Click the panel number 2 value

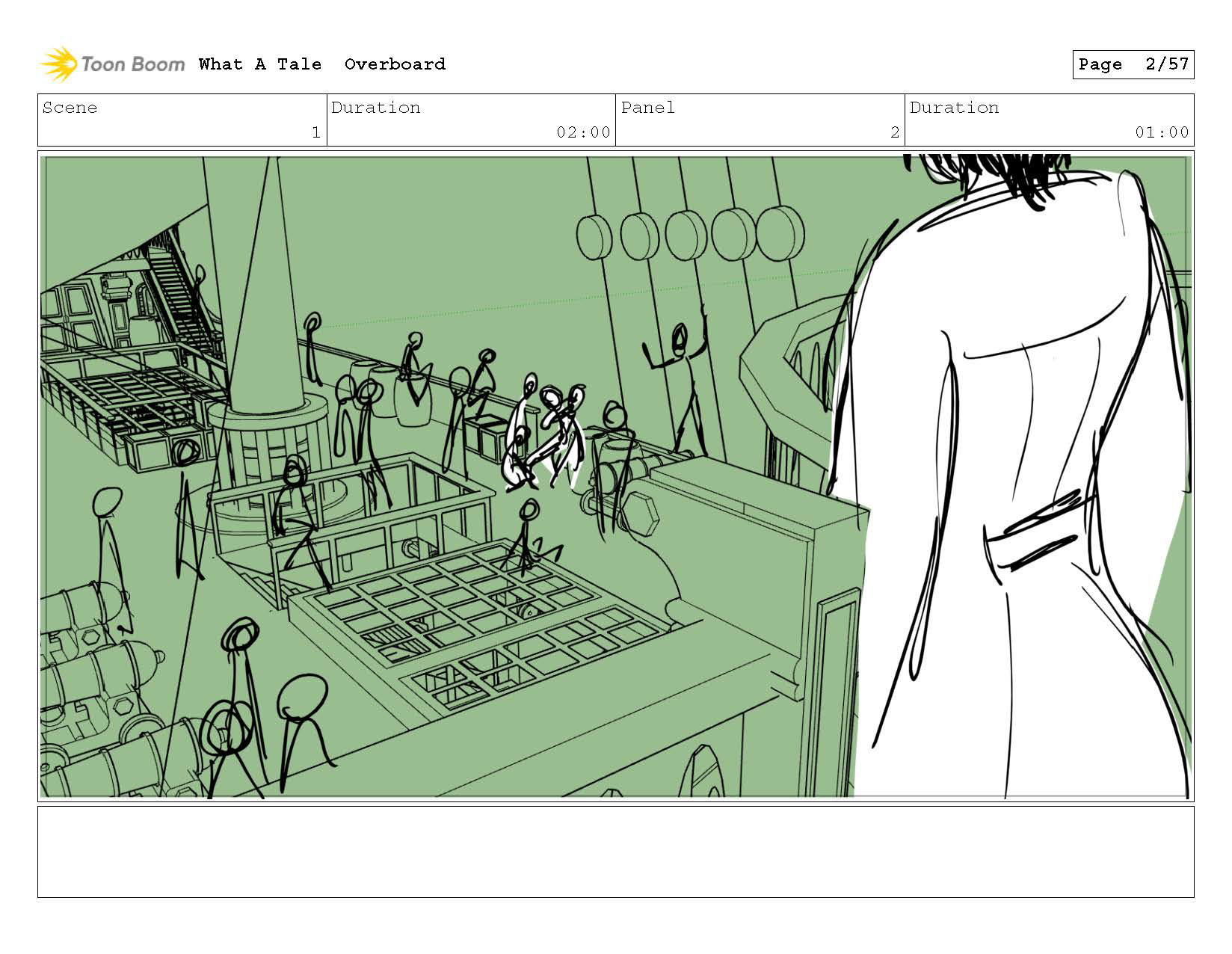pos(894,132)
